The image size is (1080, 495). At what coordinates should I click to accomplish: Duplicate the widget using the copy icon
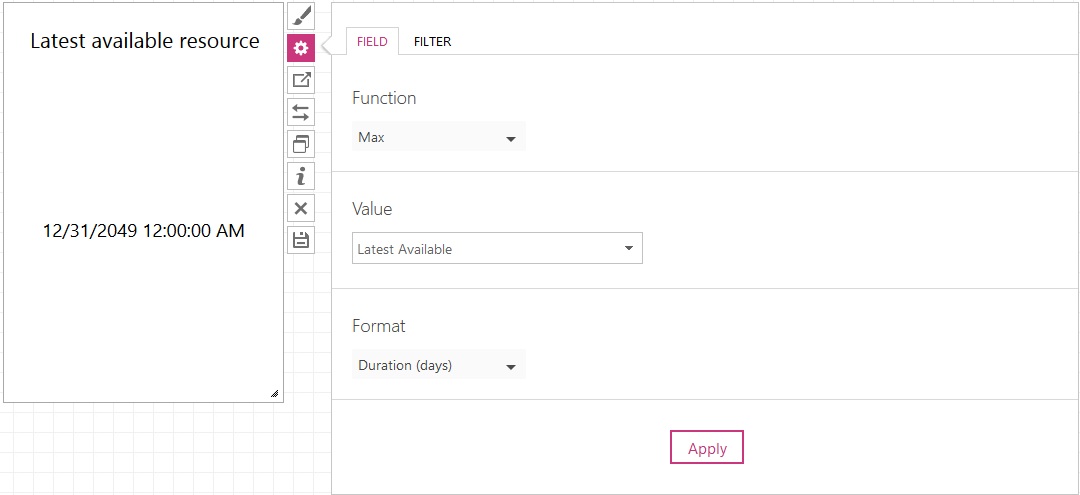click(301, 144)
